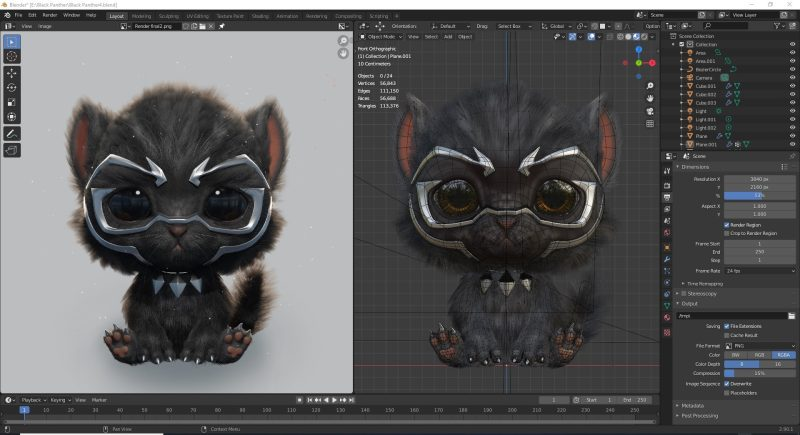Image resolution: width=800 pixels, height=435 pixels.
Task: Select the Transform tool in left toolbar
Action: click(12, 117)
